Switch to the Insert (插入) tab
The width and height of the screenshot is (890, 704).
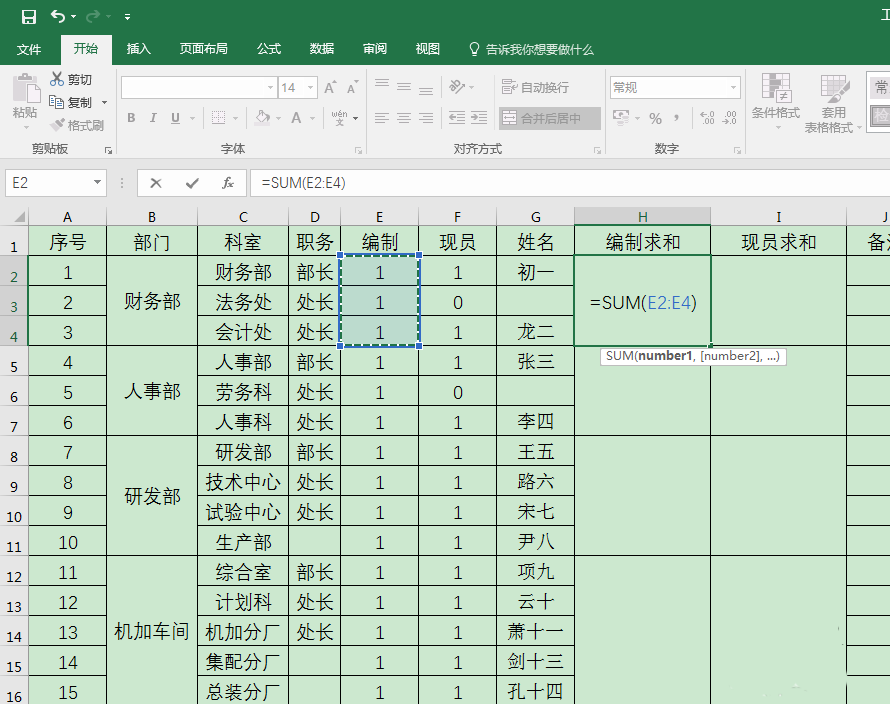coord(138,49)
